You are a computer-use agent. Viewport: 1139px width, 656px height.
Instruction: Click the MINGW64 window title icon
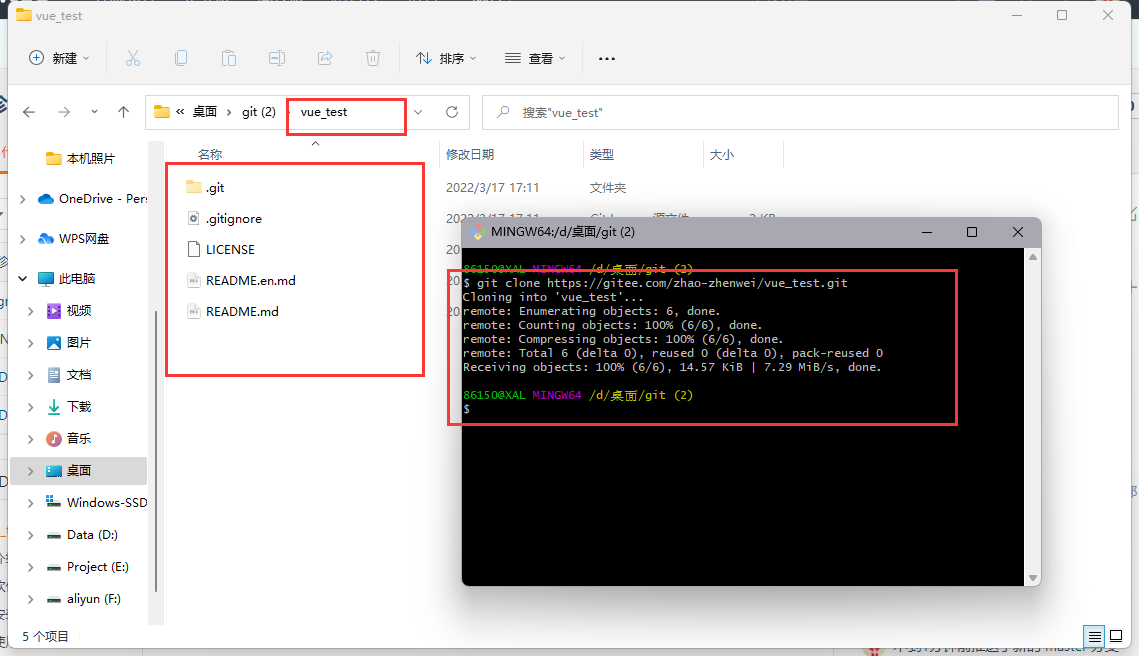(x=478, y=232)
